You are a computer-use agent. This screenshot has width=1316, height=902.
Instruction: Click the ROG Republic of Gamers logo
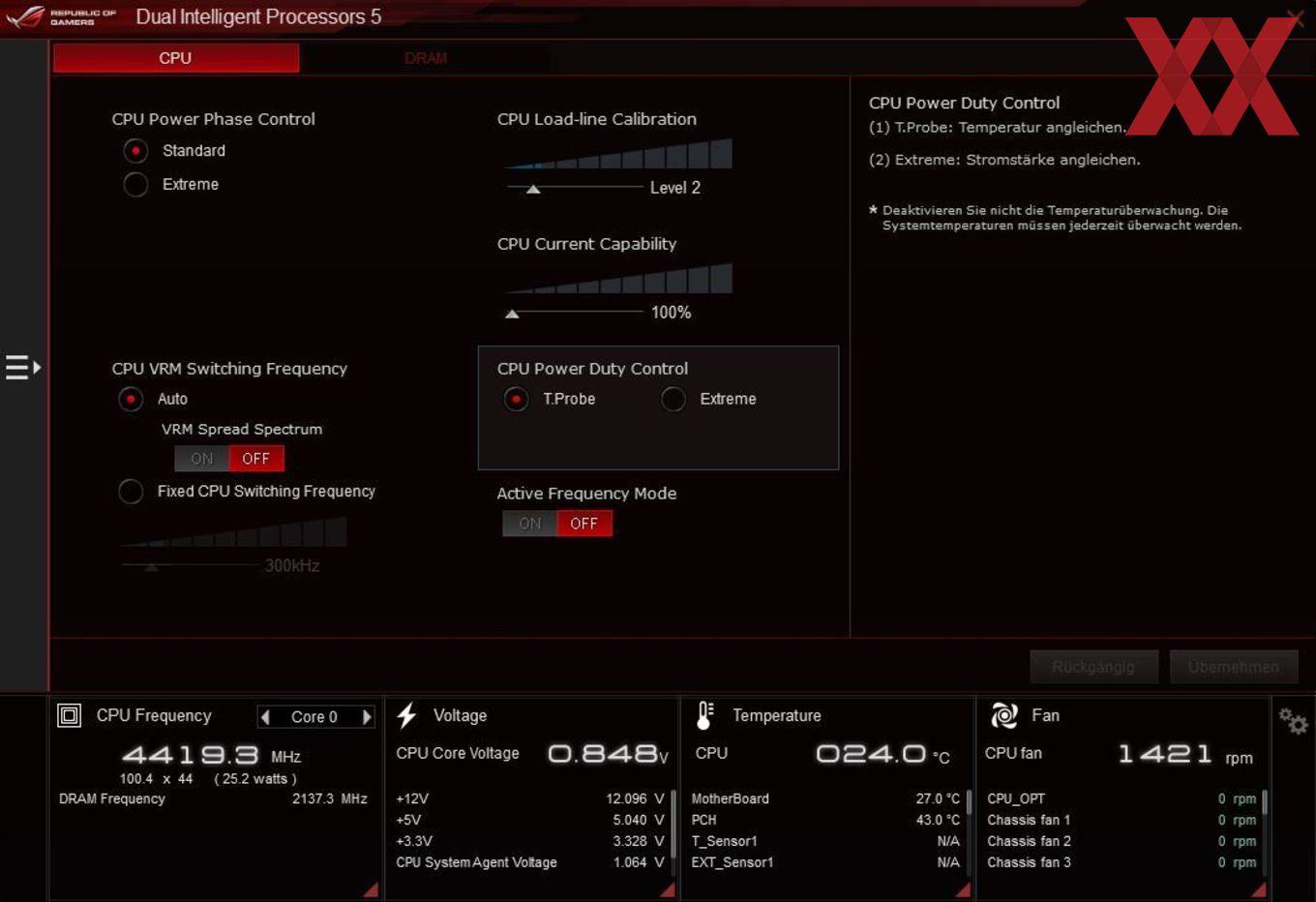coord(62,17)
